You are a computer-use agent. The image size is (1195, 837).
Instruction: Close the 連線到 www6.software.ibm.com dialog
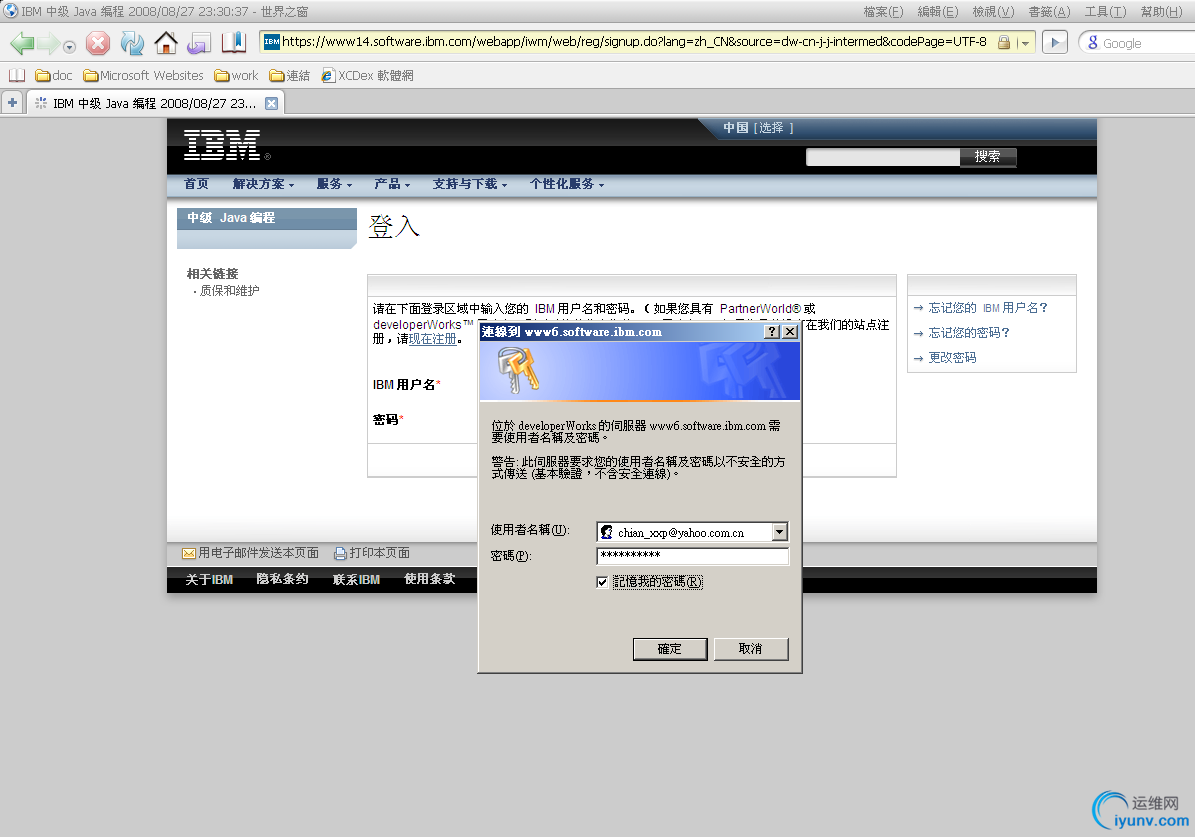coord(790,332)
